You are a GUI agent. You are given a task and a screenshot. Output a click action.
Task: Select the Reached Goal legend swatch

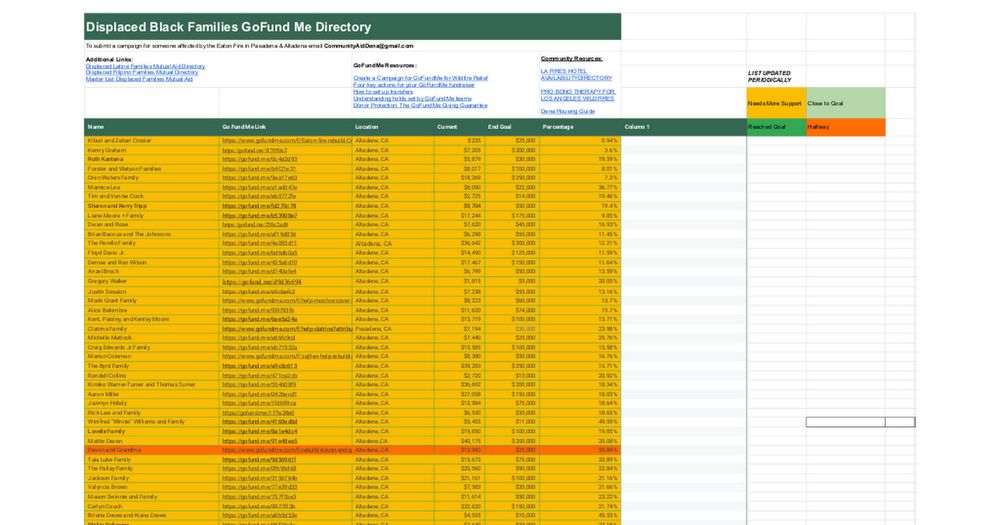[x=776, y=127]
